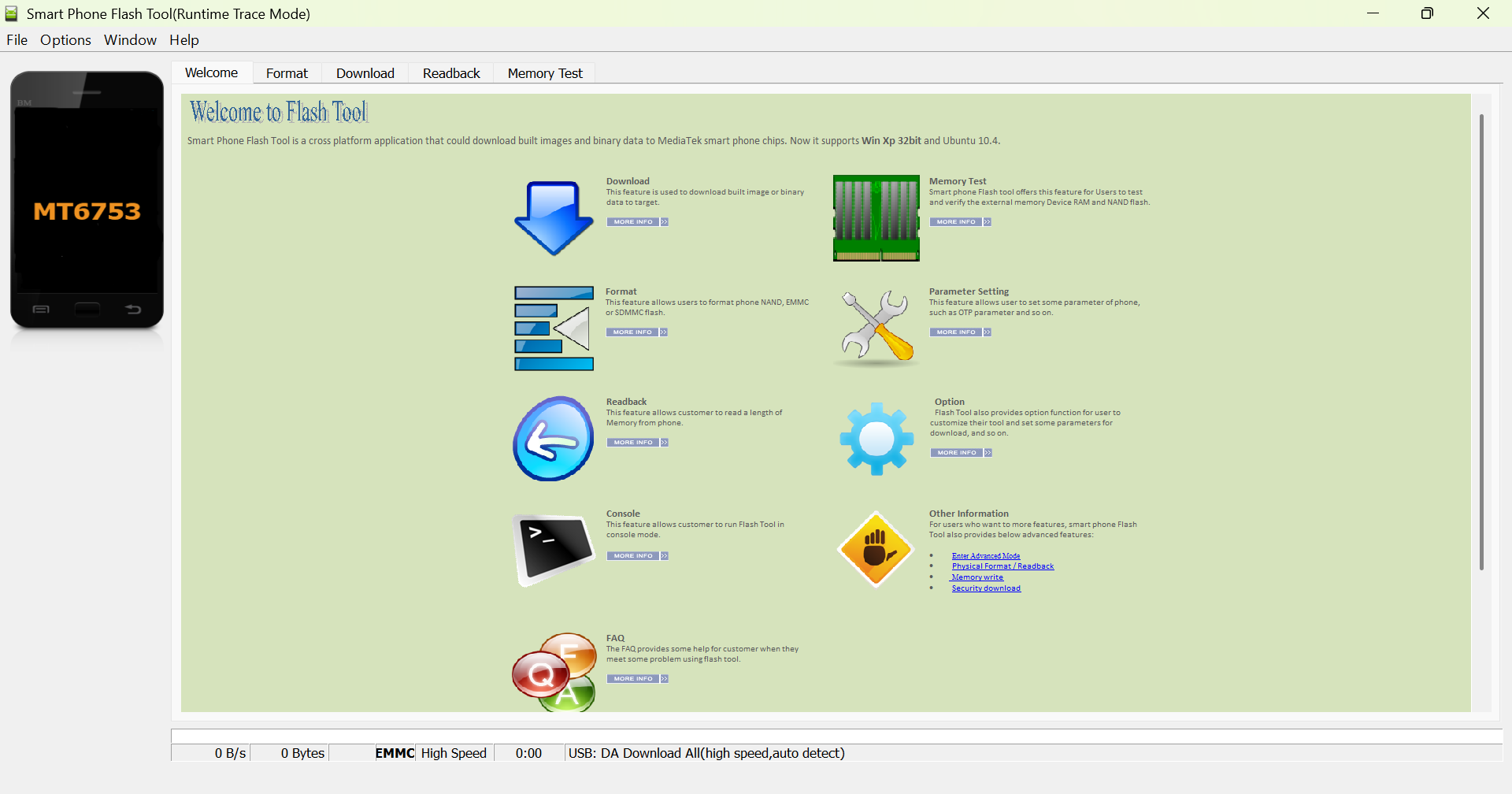This screenshot has height=794, width=1512.
Task: Click the Console feature title text
Action: click(x=623, y=514)
